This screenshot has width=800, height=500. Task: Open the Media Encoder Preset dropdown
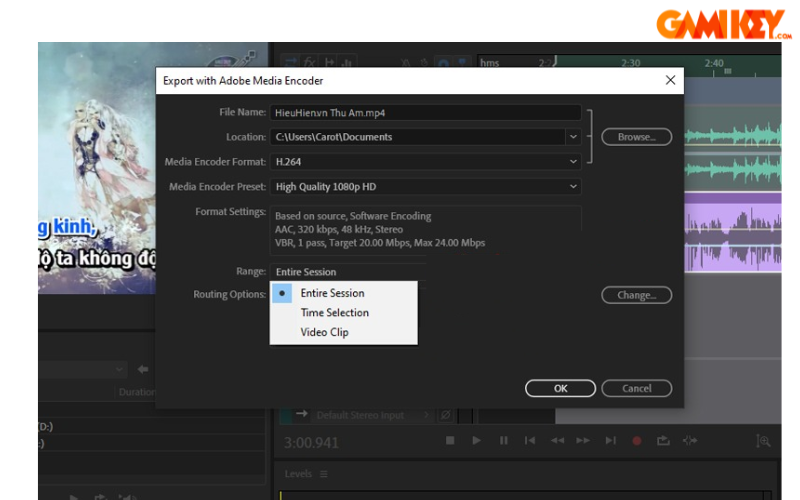[x=425, y=187]
